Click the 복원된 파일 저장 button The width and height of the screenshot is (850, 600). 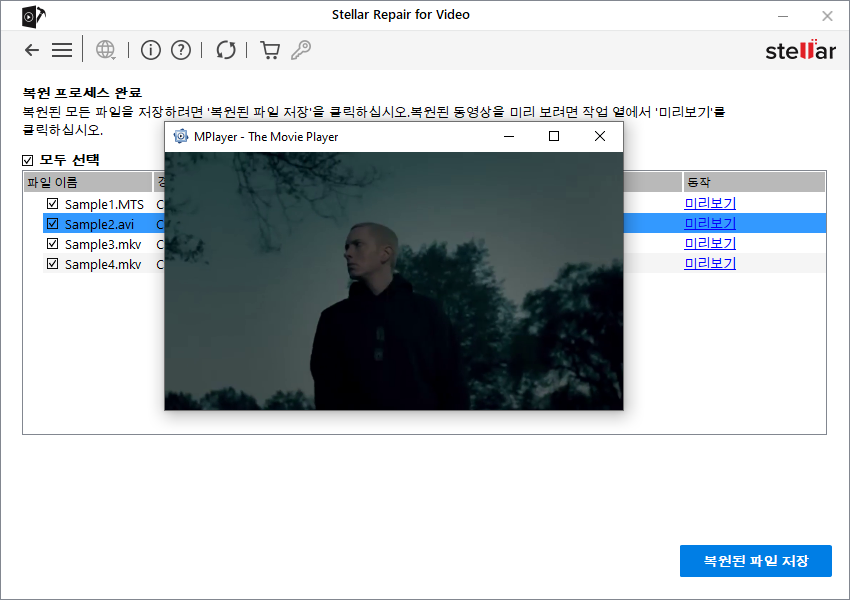tap(756, 561)
